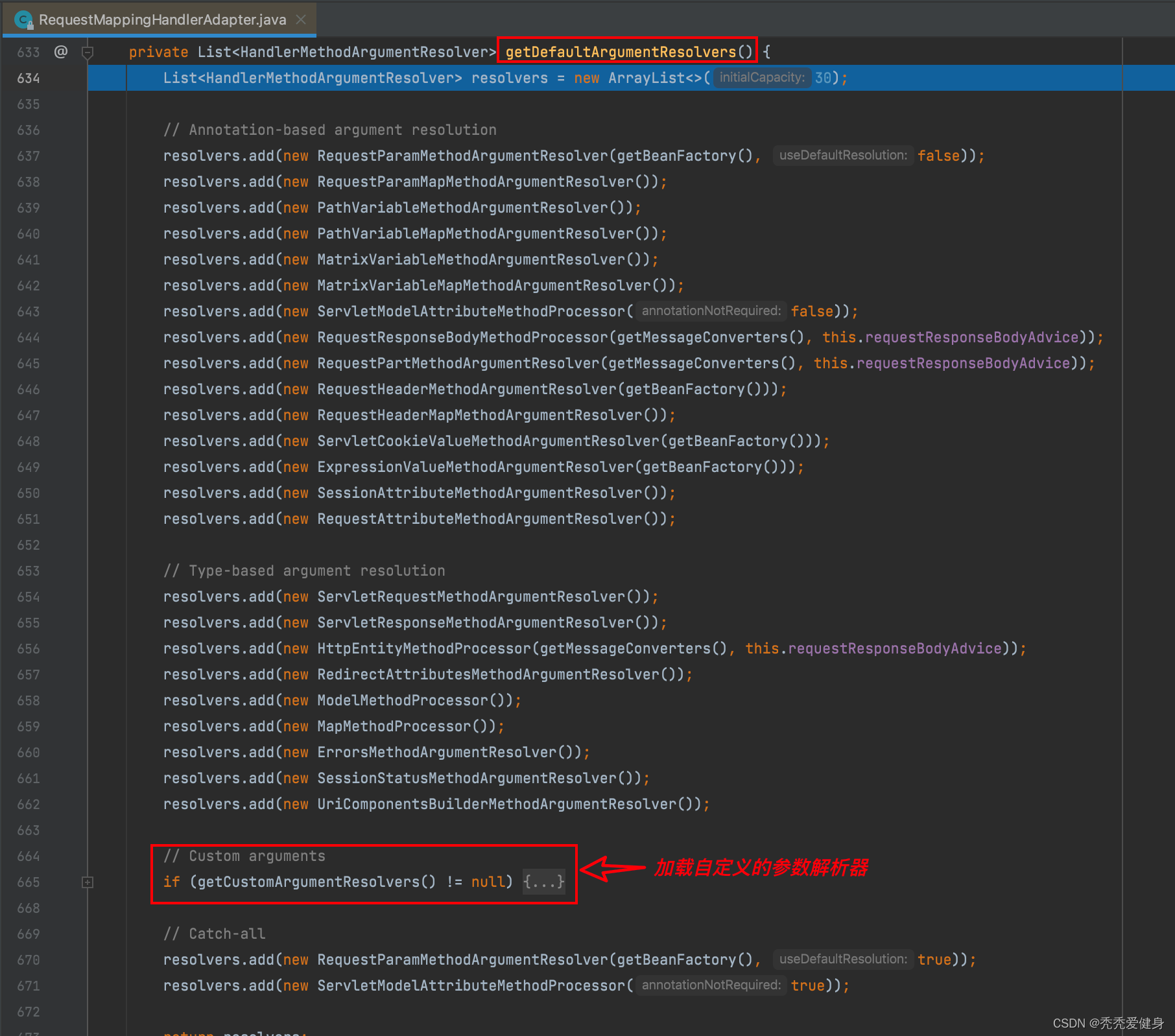Click RedirectAttributesMethodArgumentResolver on line 657
Screen dimensions: 1175x1036
pyautogui.click(x=488, y=674)
